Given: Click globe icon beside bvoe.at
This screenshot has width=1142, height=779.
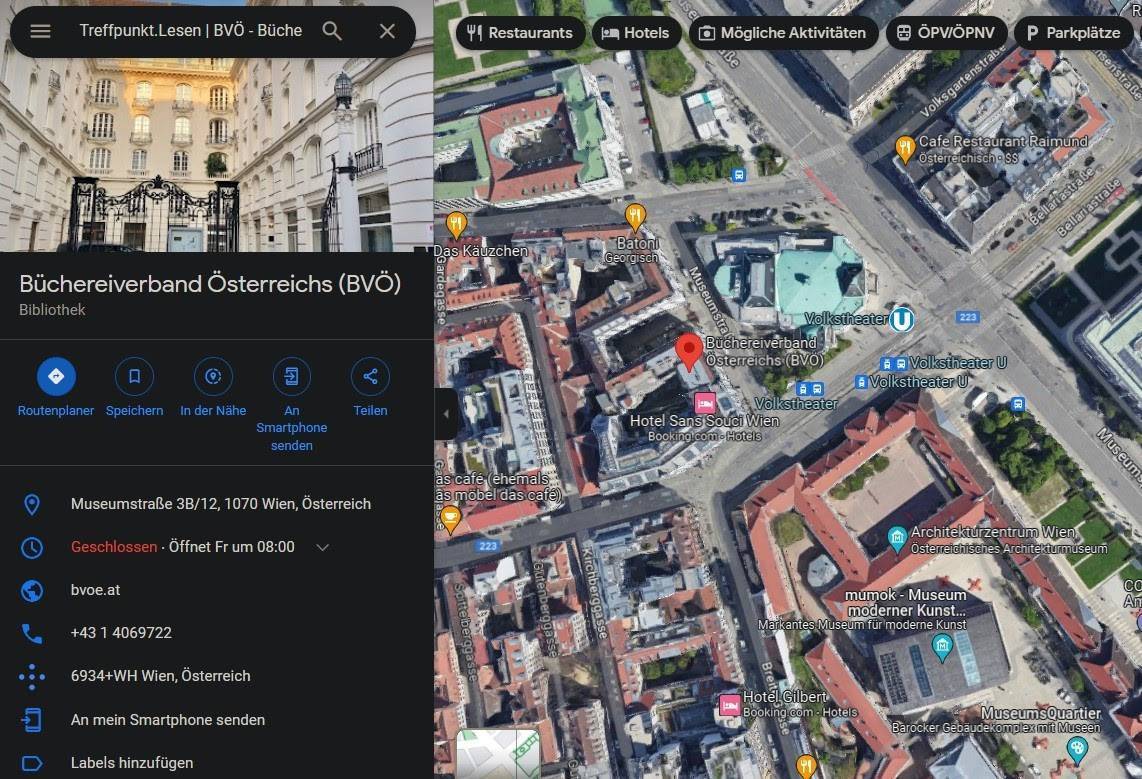Looking at the screenshot, I should [x=32, y=590].
